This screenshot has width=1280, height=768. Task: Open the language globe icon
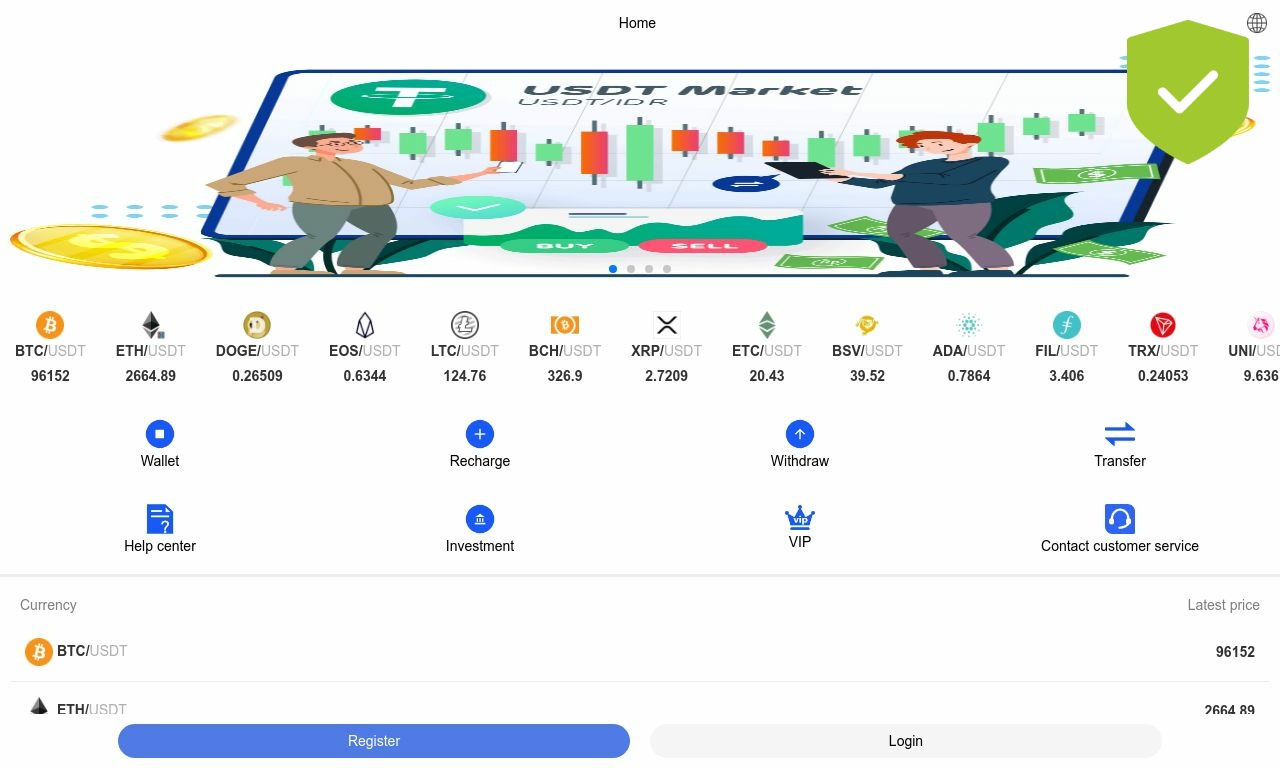coord(1257,23)
